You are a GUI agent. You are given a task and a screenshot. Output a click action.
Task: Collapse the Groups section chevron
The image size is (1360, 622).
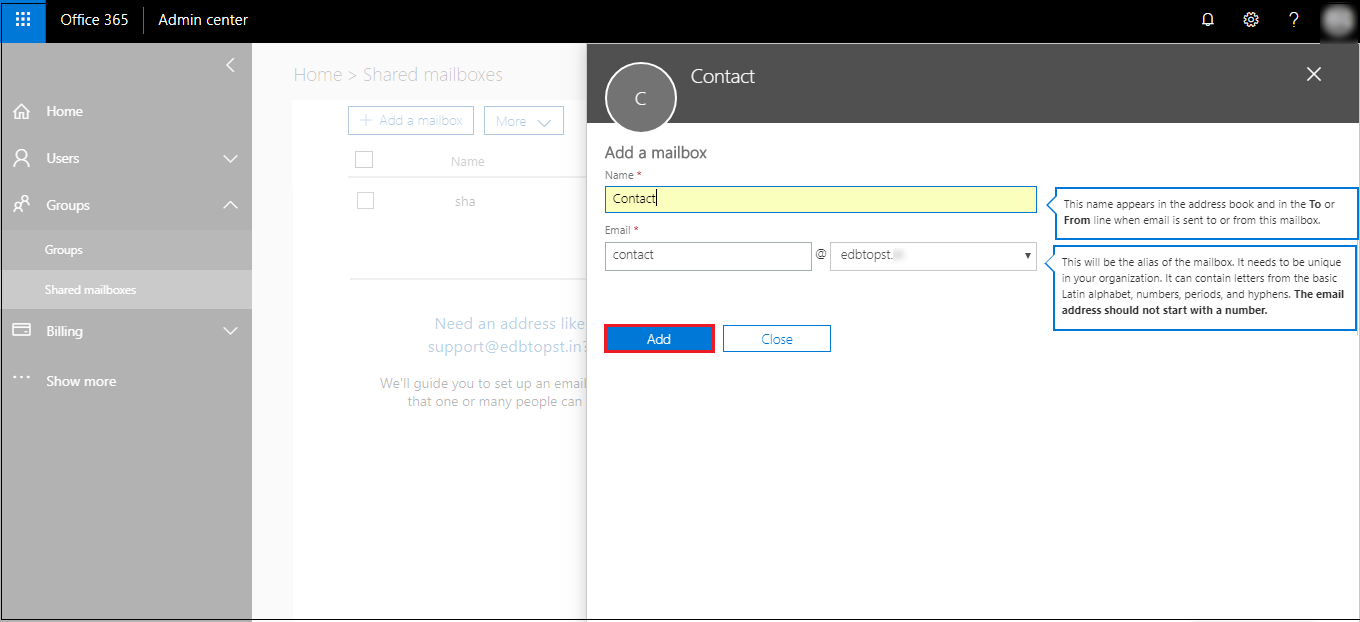[x=230, y=205]
